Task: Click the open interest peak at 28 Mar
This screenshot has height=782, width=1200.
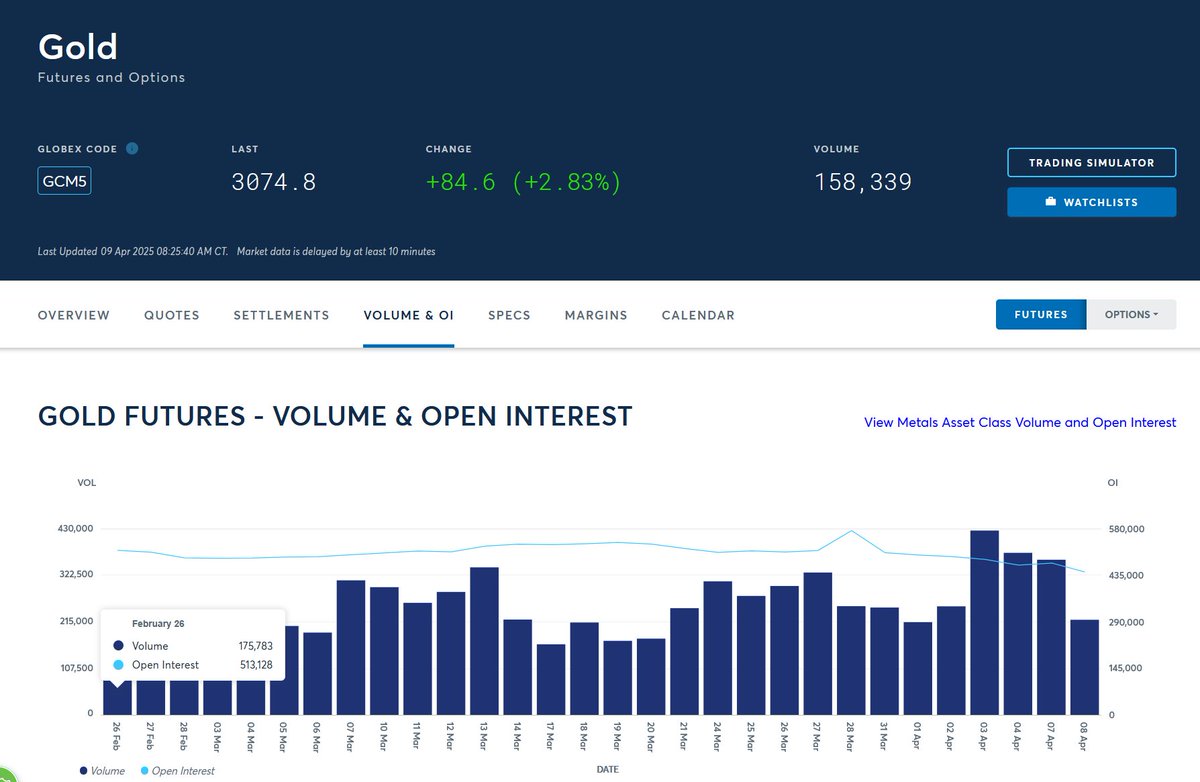Action: [851, 531]
